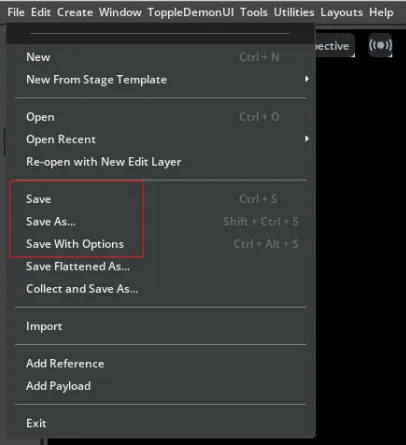Open the ToppleDemonUI menu

point(191,12)
